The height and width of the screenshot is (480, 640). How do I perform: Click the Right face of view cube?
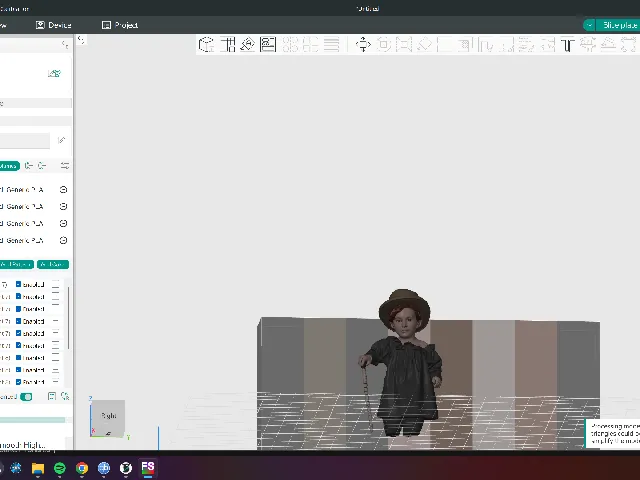tap(108, 416)
